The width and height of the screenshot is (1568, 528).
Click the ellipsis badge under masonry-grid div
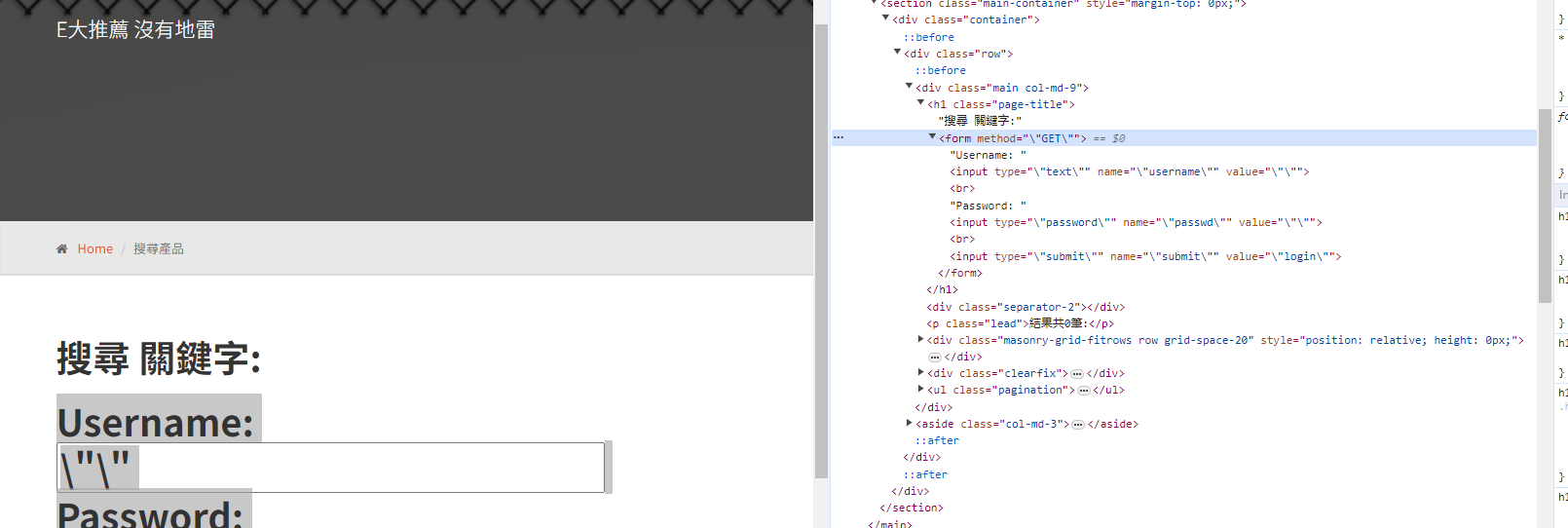935,358
